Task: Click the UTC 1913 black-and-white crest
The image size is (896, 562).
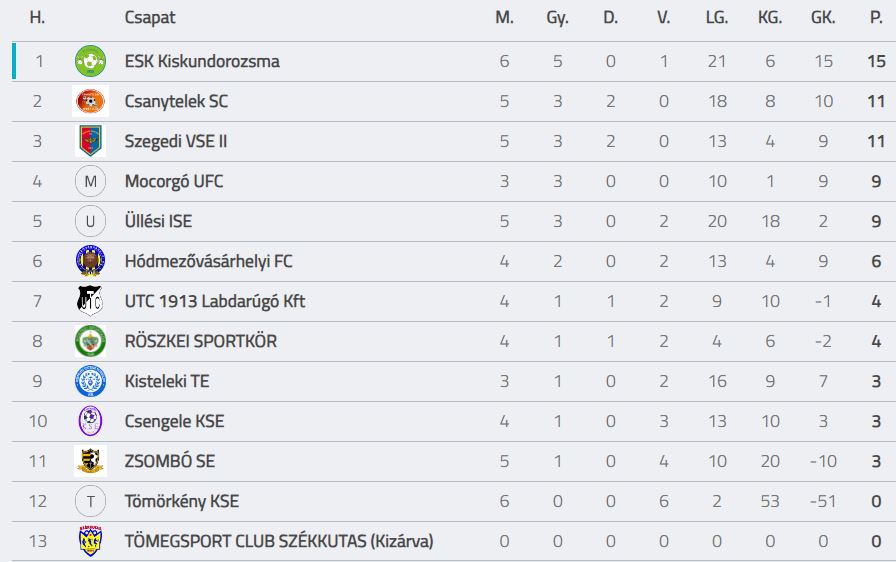Action: [90, 301]
